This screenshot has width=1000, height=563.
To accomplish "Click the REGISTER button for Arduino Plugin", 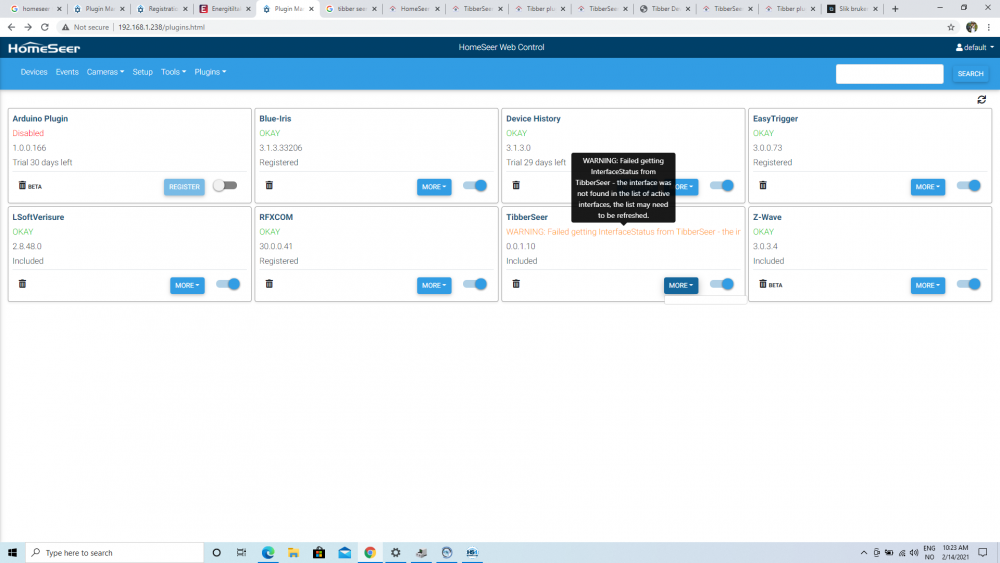I will pyautogui.click(x=184, y=187).
